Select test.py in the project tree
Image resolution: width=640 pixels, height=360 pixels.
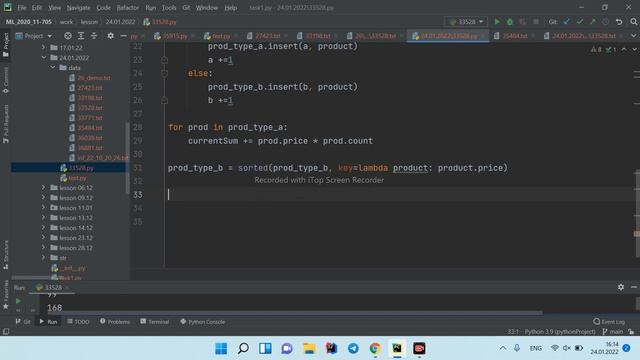77,178
